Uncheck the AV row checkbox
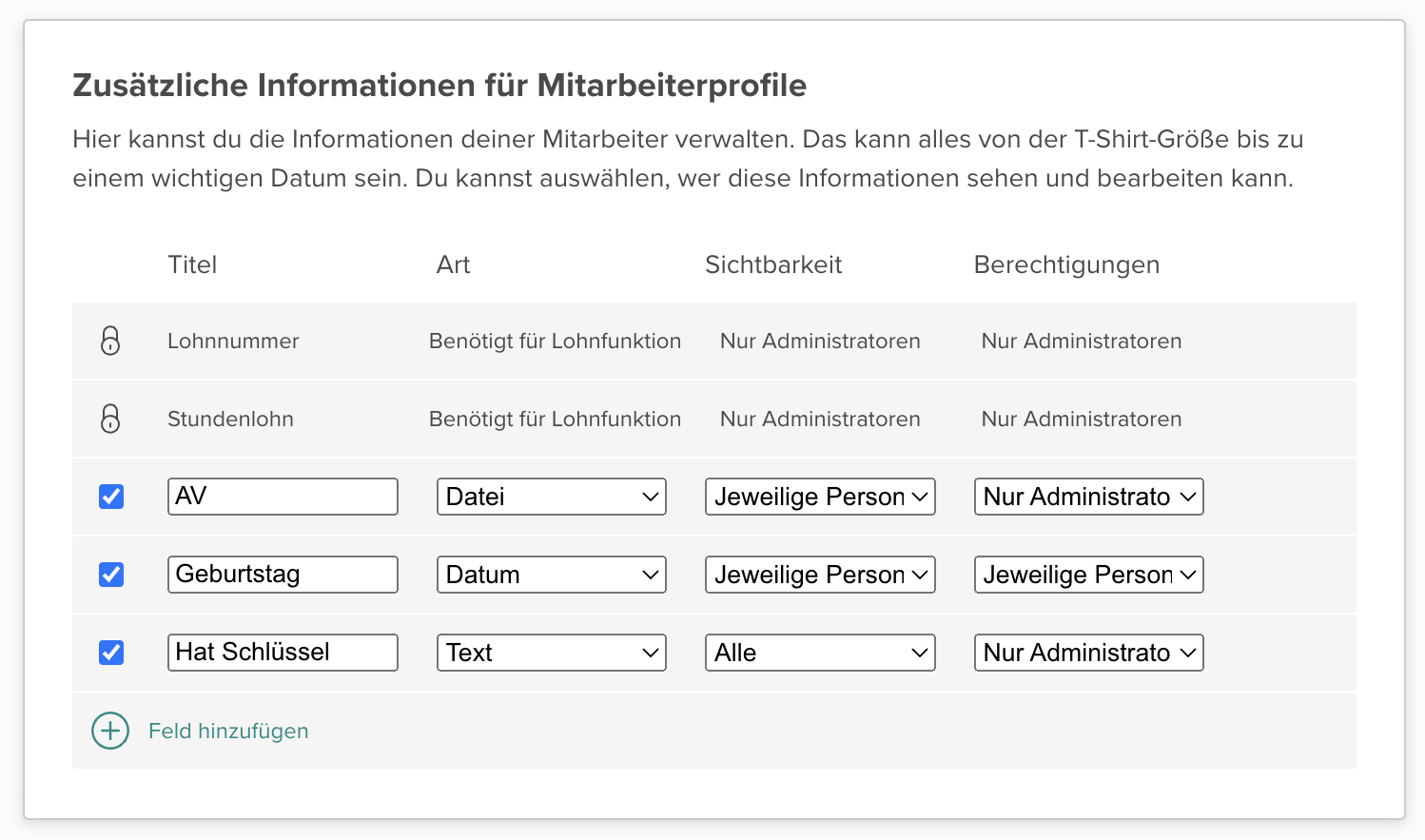This screenshot has height=840, width=1425. tap(111, 497)
